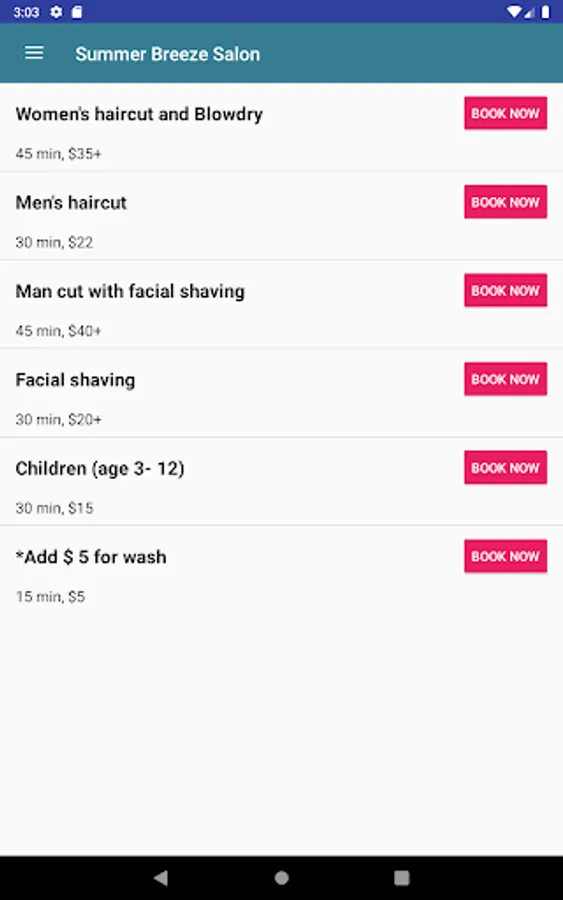
Task: Tap the battery status icon
Action: pyautogui.click(x=545, y=11)
